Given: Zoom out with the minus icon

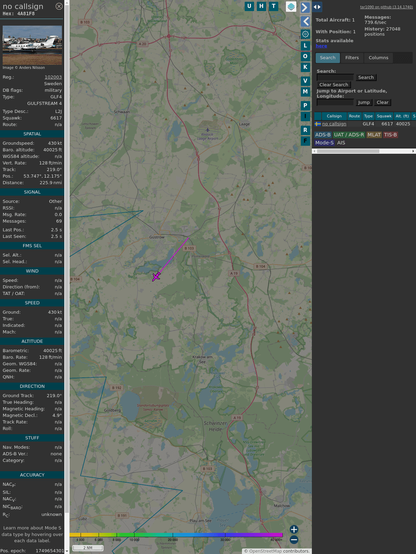Looking at the screenshot, I should pyautogui.click(x=294, y=540).
